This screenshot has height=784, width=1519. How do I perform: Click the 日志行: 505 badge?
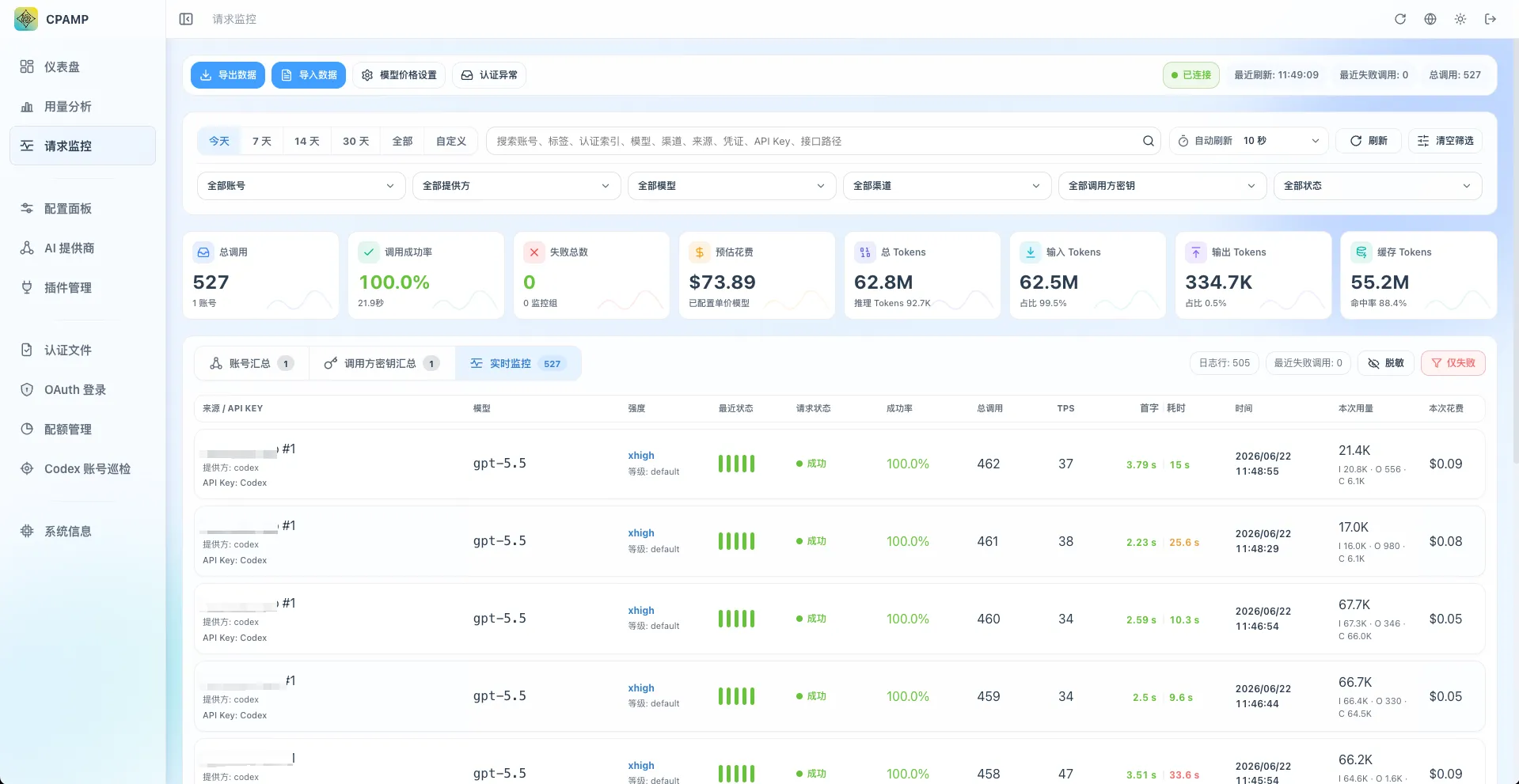[x=1225, y=363]
